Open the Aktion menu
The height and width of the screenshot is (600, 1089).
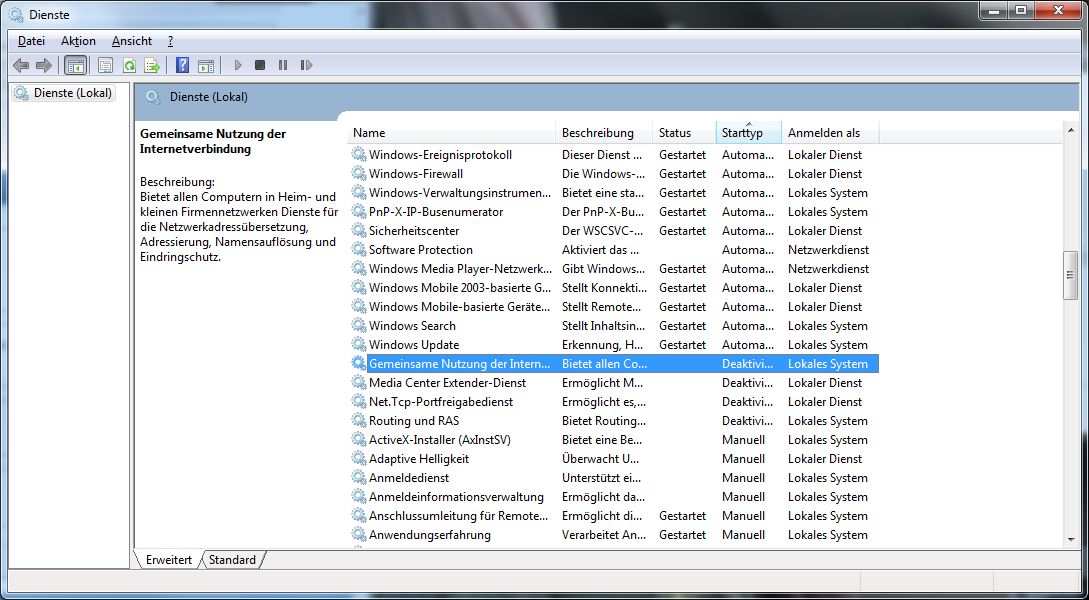78,41
